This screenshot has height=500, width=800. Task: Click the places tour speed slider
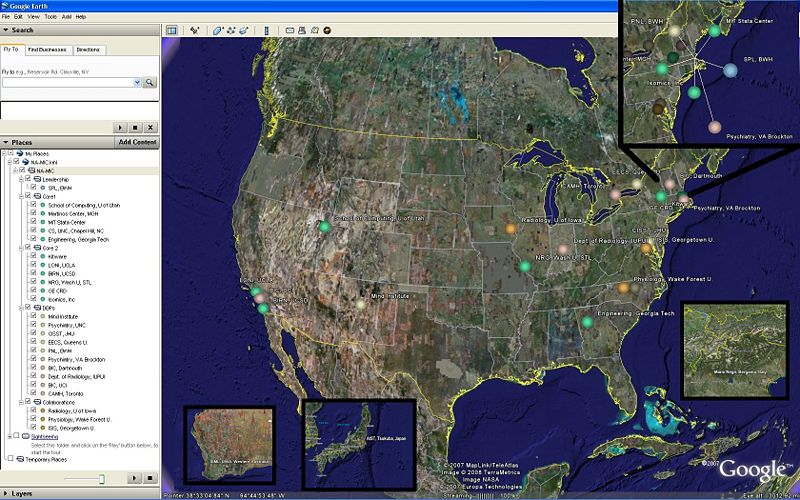(x=100, y=479)
